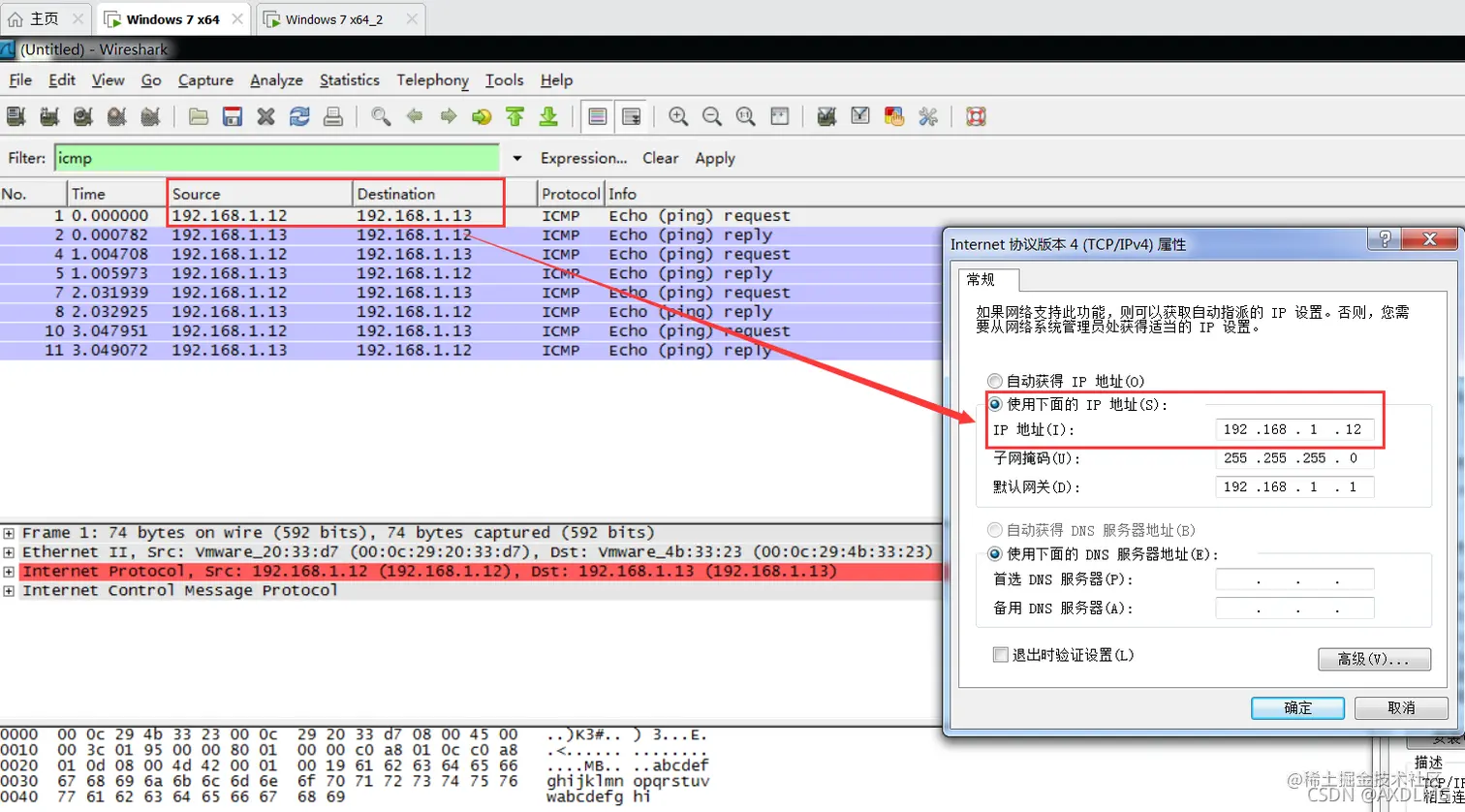
Task: Find a packet with the magnifier icon
Action: point(382,117)
